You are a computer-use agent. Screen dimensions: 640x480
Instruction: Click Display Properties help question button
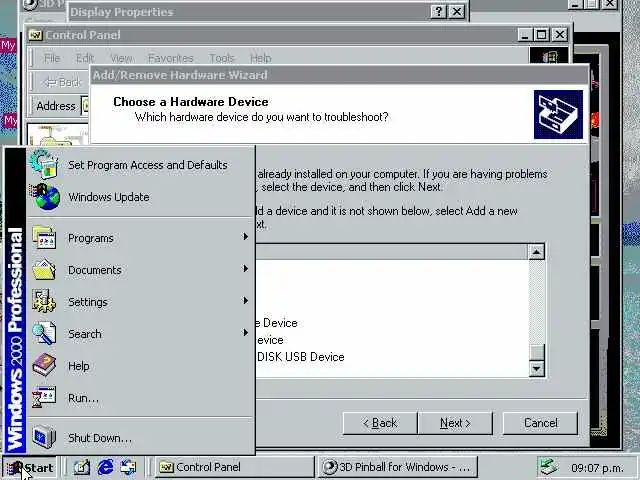438,11
